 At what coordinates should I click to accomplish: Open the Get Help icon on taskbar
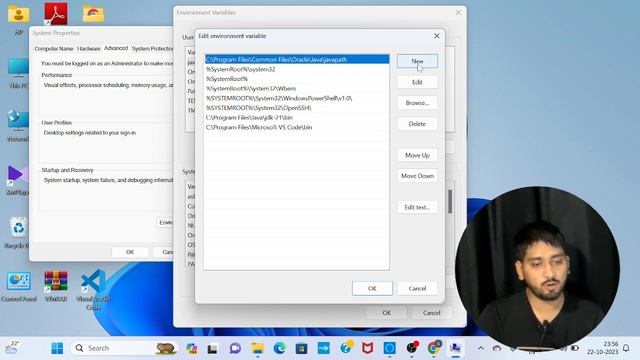coord(346,348)
